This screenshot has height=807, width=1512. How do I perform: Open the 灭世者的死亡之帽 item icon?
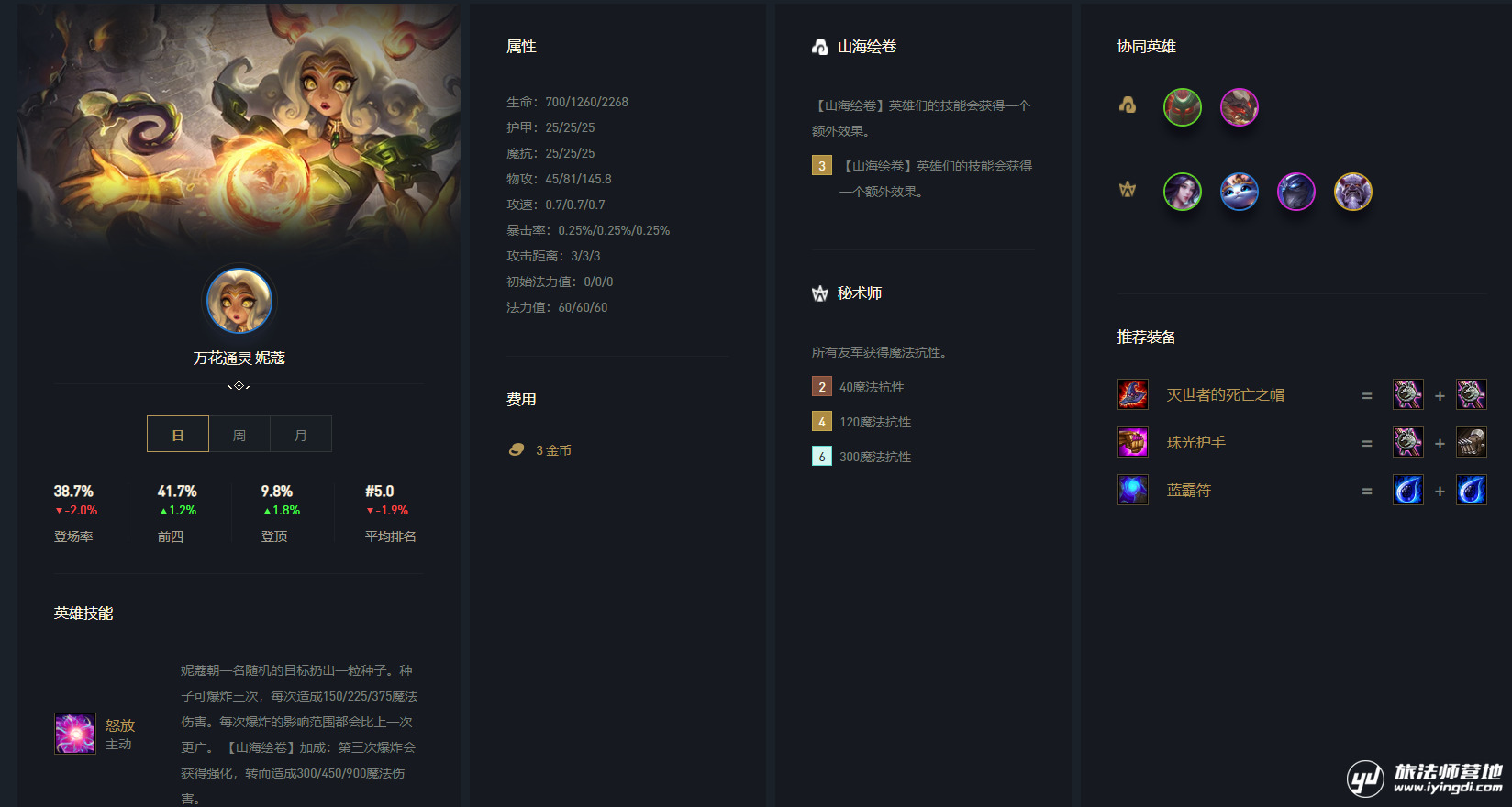point(1133,394)
